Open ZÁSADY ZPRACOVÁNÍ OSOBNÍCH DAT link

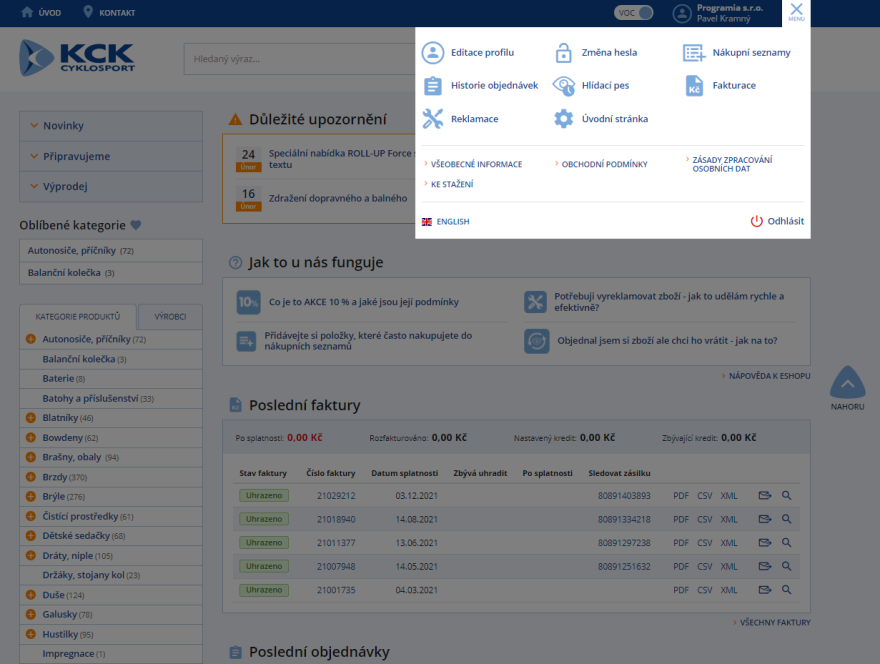click(732, 164)
